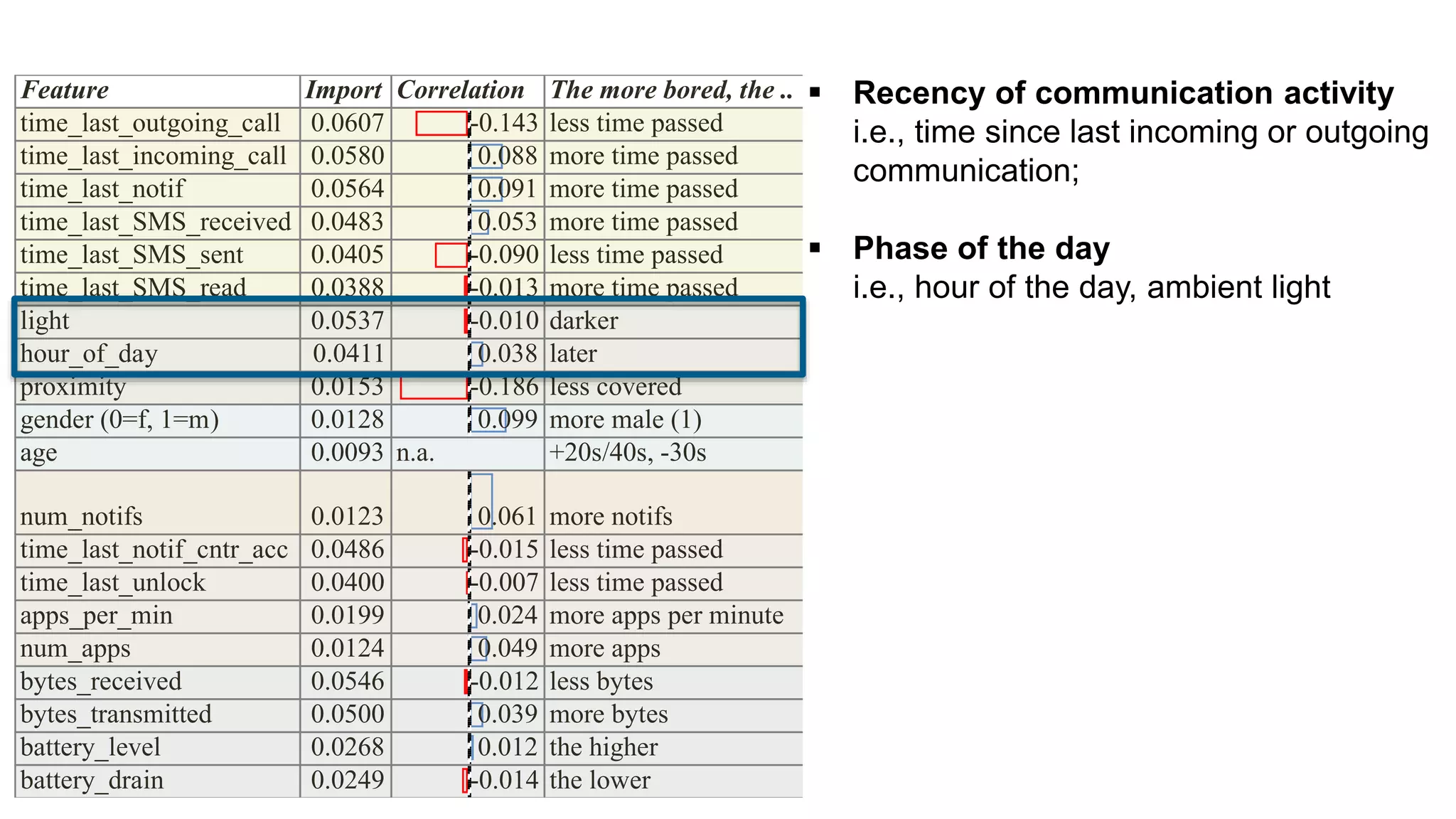Click importance value 0.0500
Image resolution: width=1456 pixels, height=819 pixels.
[347, 714]
